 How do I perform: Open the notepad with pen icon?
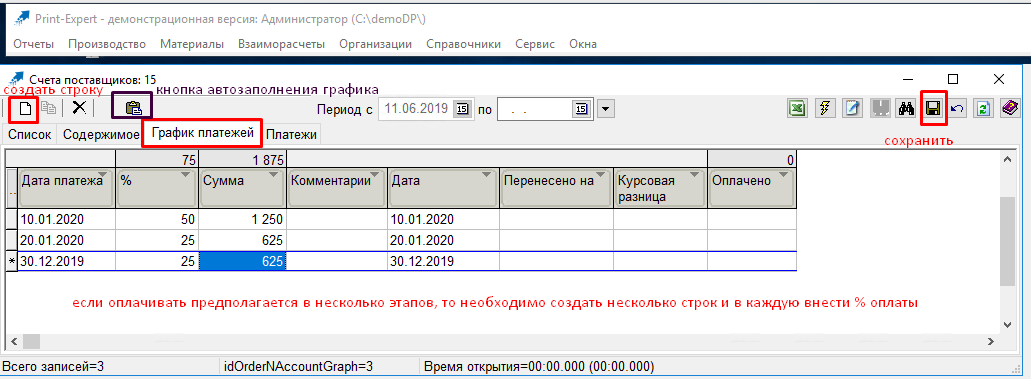coord(853,109)
